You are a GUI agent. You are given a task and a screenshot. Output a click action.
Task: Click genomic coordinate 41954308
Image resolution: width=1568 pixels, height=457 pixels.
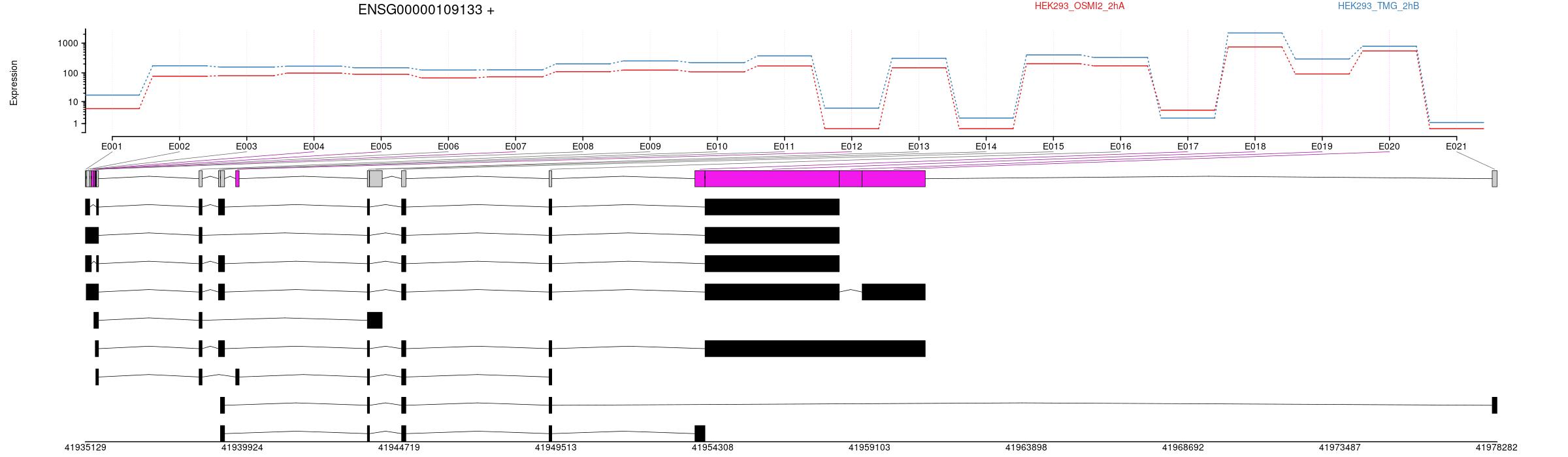[712, 448]
